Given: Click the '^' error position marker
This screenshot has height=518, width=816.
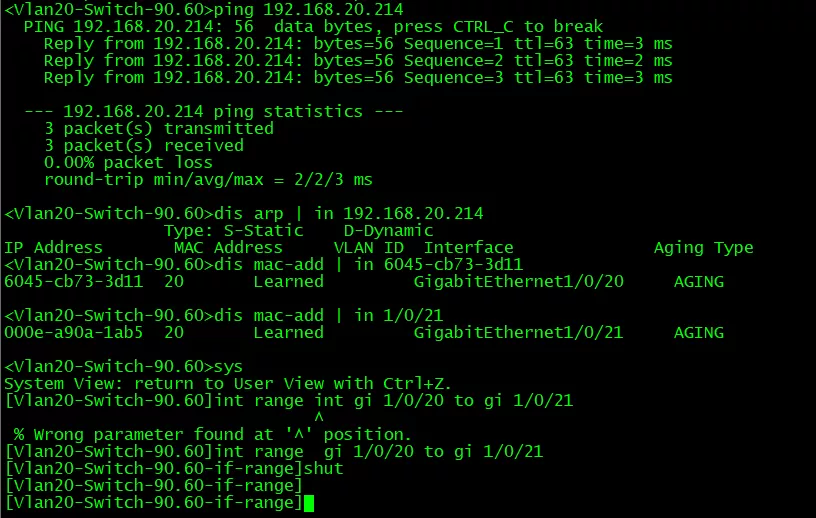Looking at the screenshot, I should click(x=319, y=418).
